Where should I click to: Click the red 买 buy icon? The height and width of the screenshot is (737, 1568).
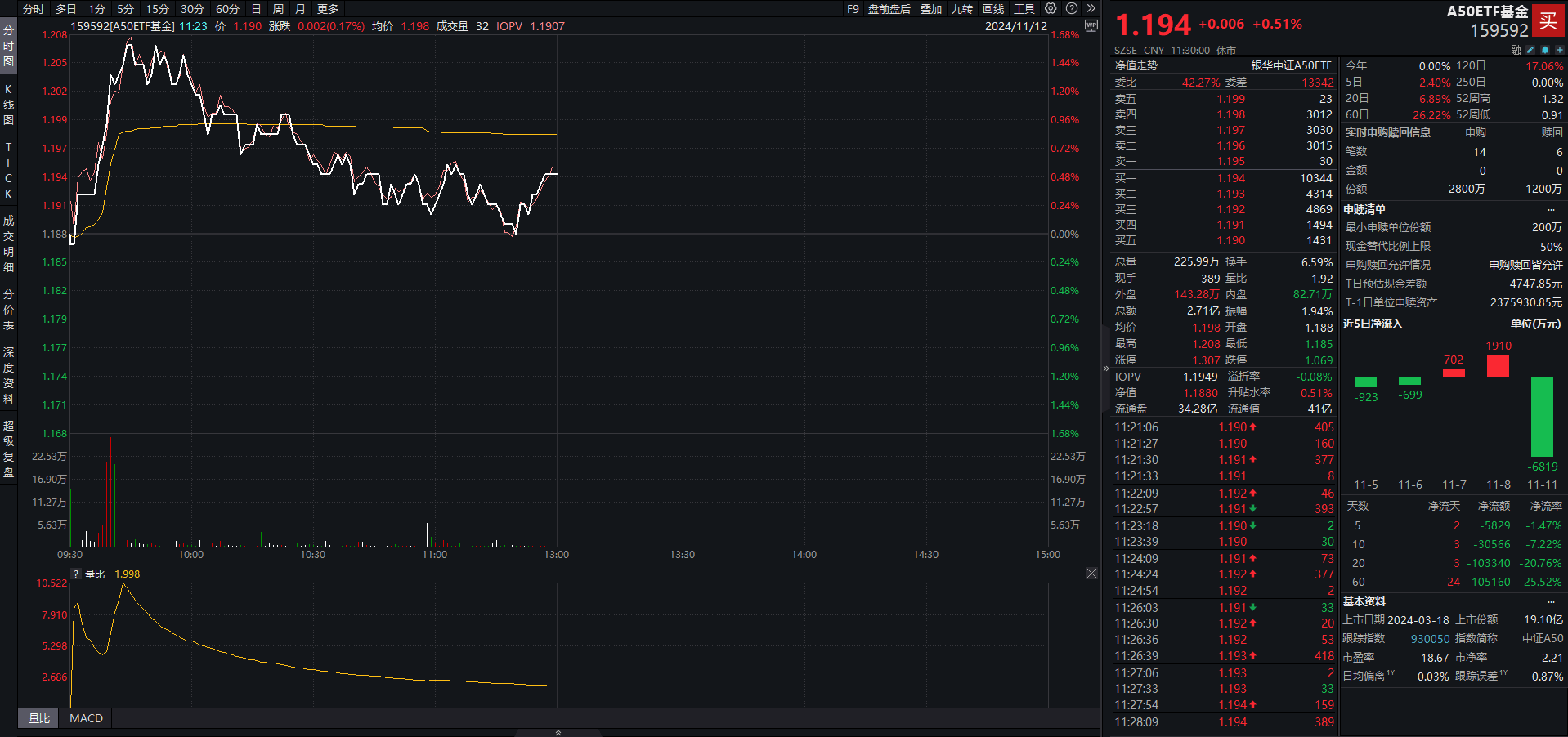(x=1548, y=21)
